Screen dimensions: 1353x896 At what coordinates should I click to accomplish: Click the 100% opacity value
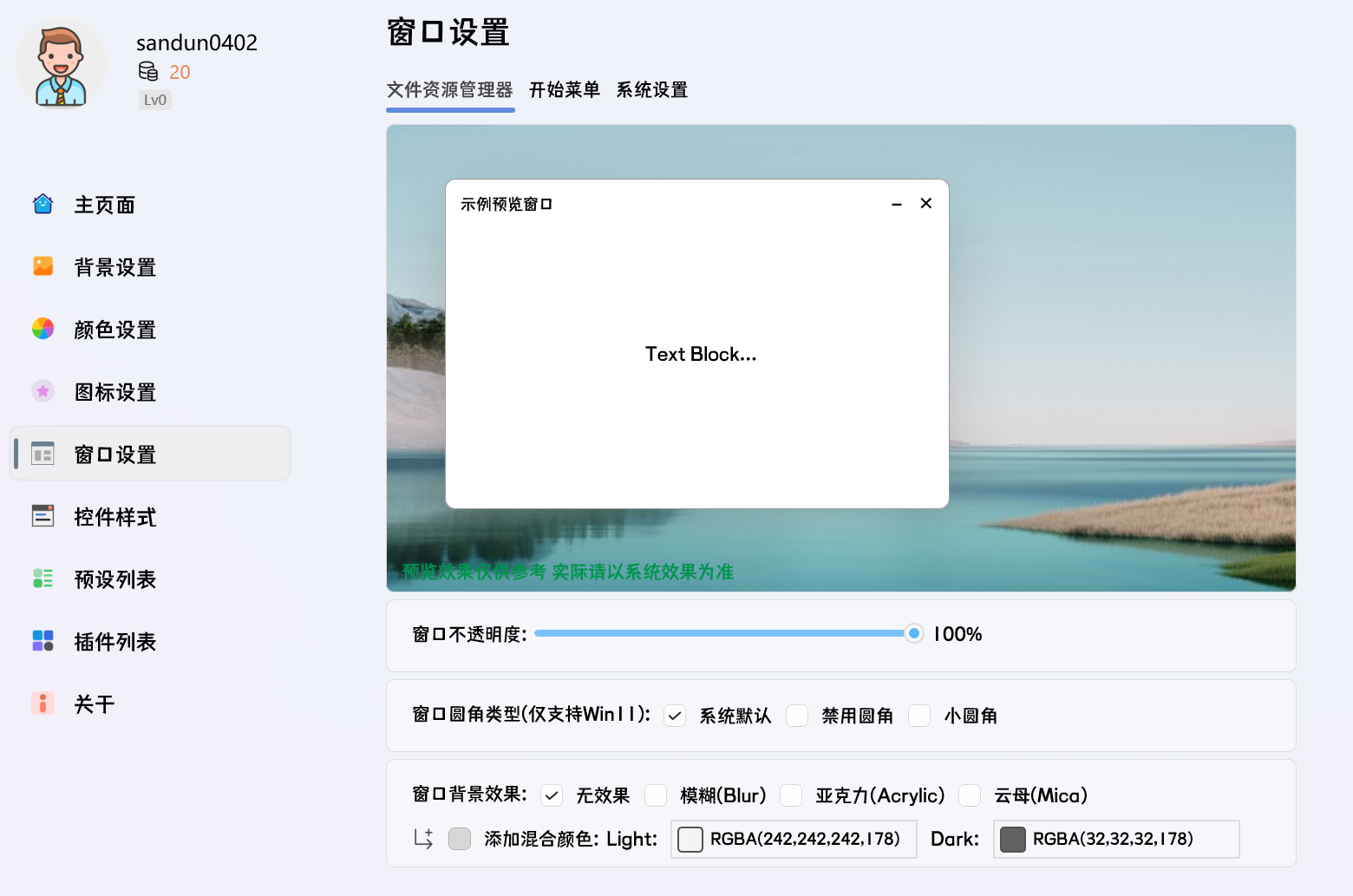[x=958, y=634]
